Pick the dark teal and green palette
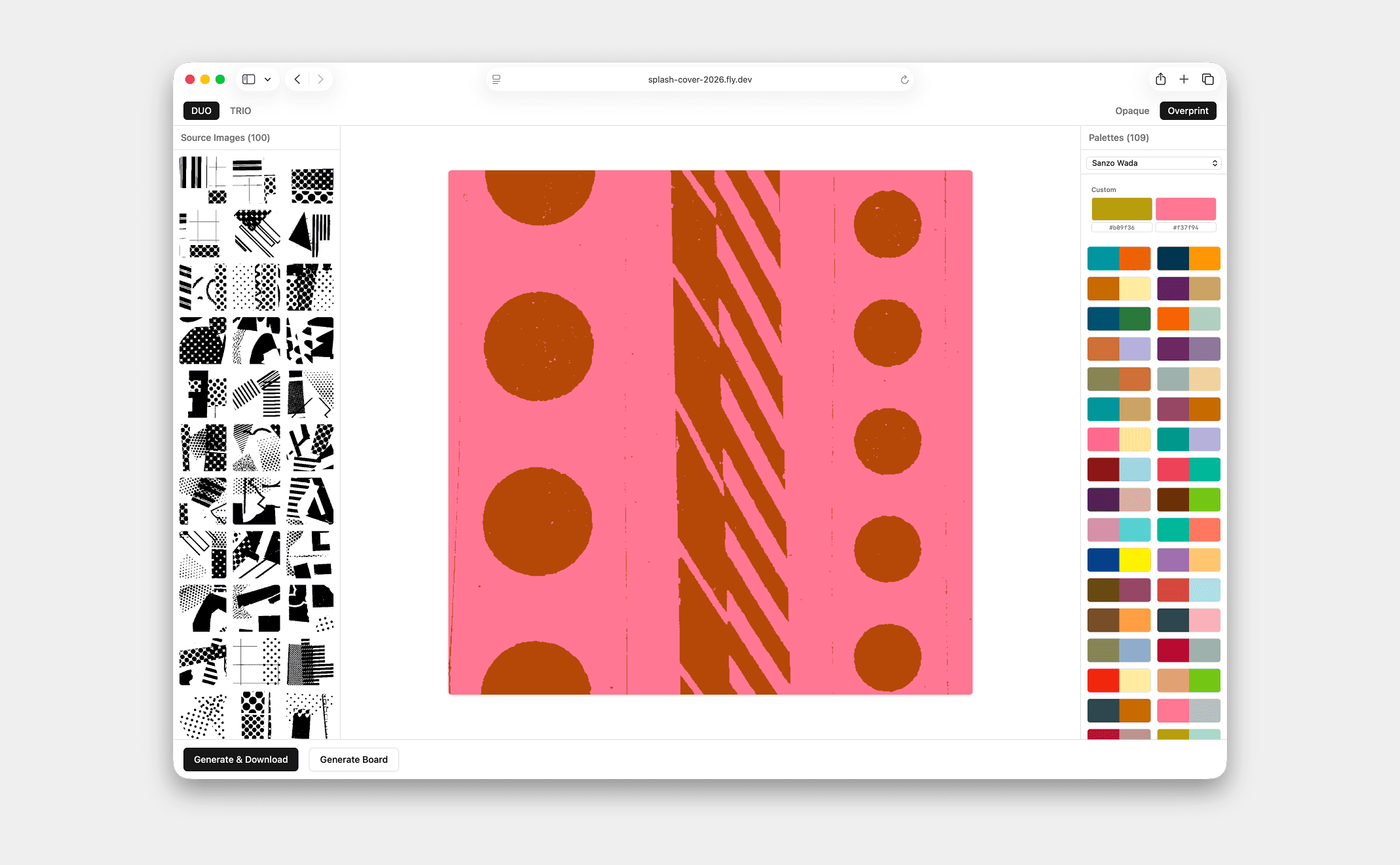1400x865 pixels. point(1119,319)
